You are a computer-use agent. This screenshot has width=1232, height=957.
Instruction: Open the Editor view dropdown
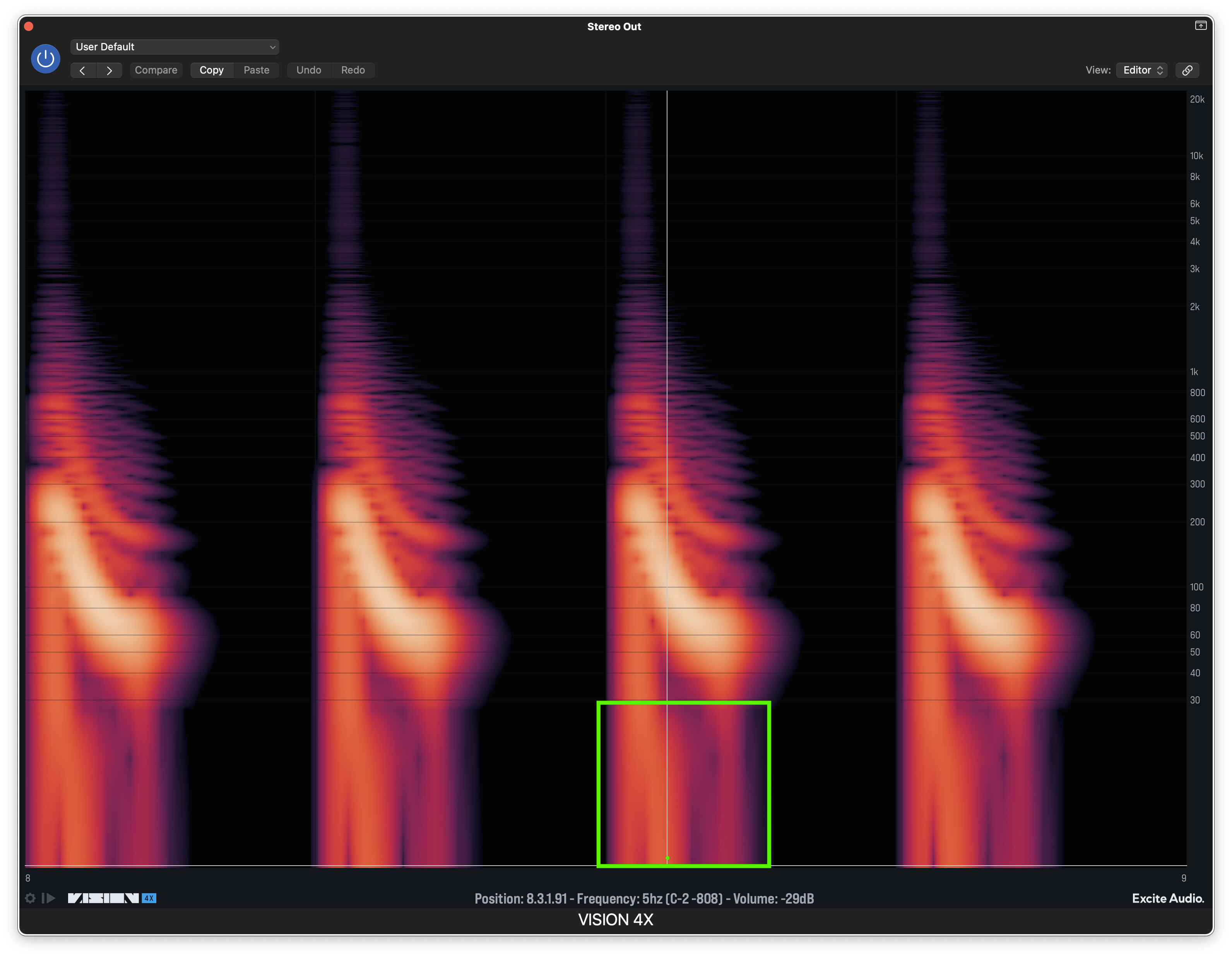[x=1142, y=70]
